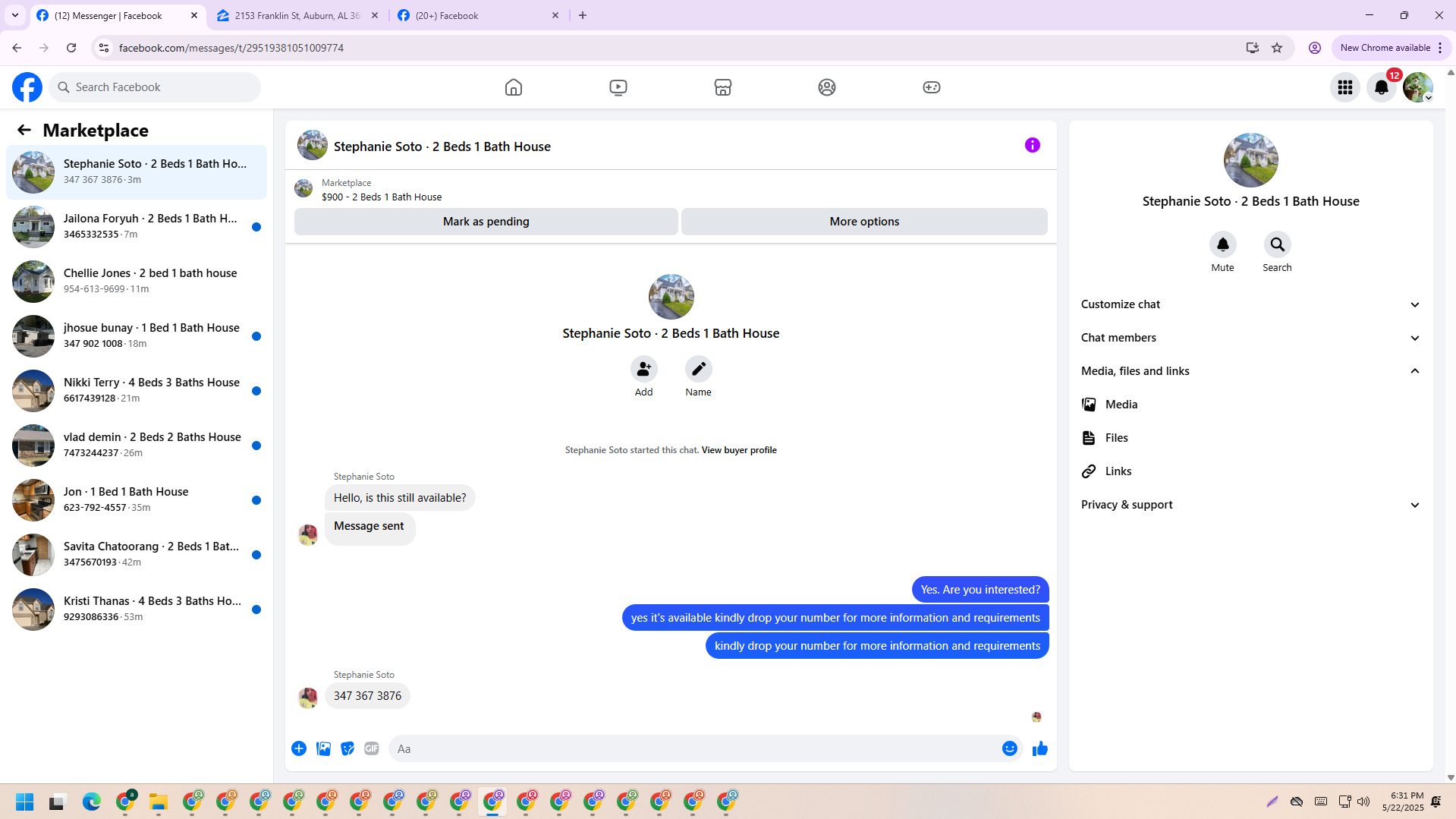Open the Marketplace storefront icon in top navigation
Screen dimensions: 1456x819
[x=723, y=87]
